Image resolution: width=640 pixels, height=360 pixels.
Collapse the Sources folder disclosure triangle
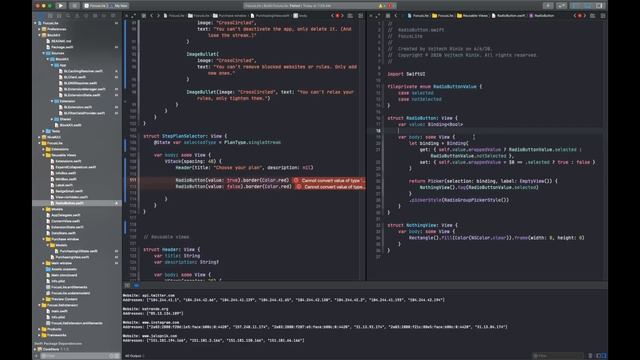(x=44, y=53)
